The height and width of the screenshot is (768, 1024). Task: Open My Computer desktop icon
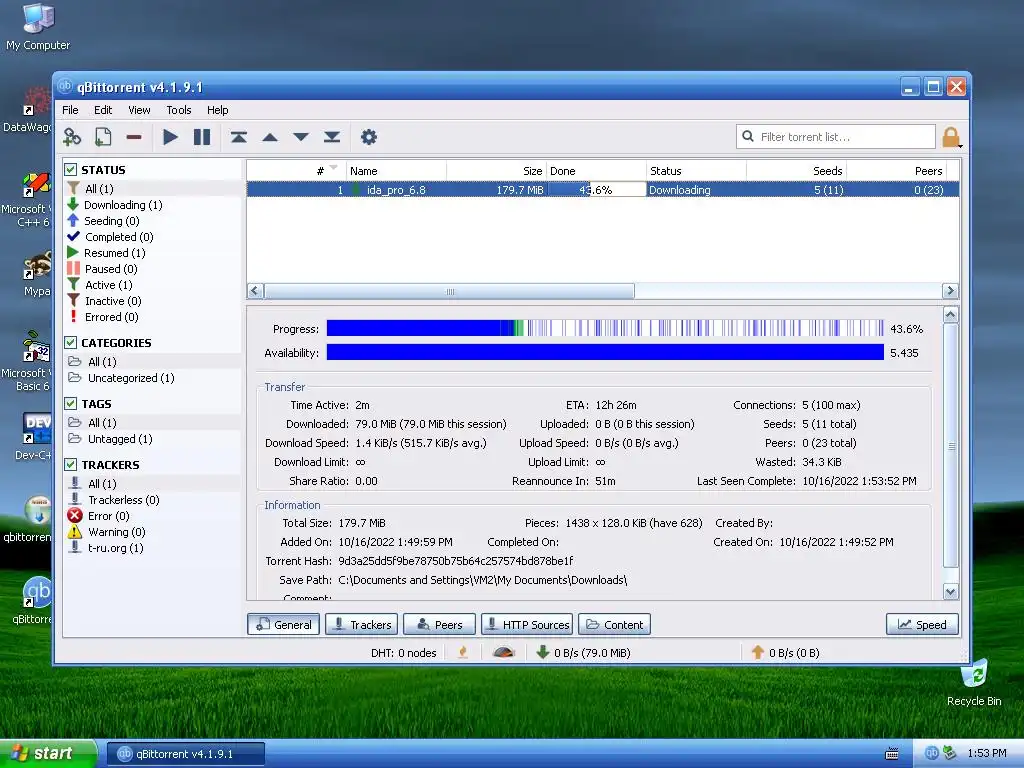click(38, 27)
